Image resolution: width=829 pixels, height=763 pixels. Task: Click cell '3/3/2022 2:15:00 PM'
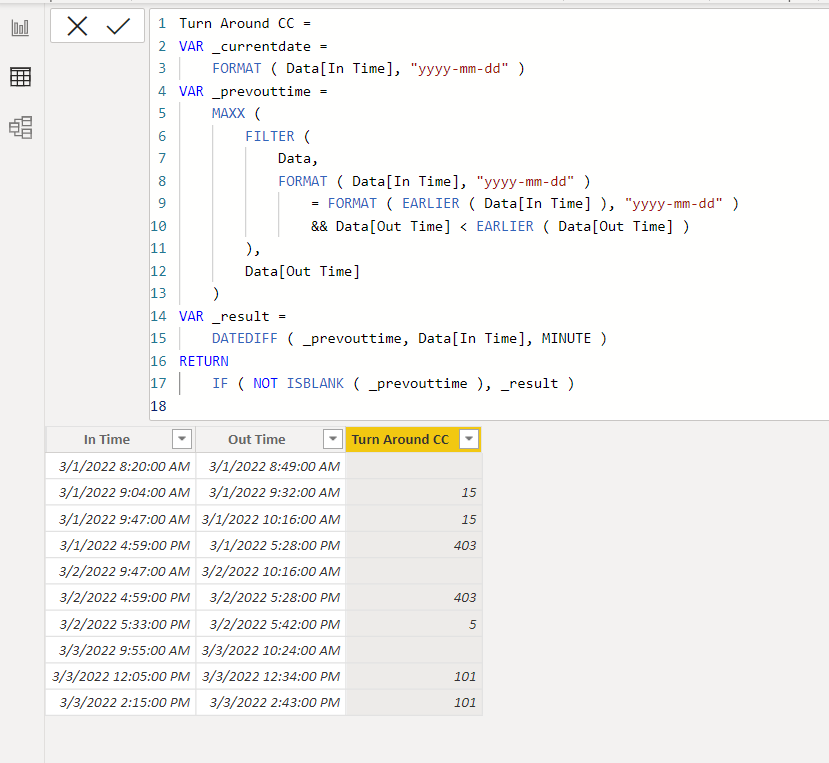121,702
